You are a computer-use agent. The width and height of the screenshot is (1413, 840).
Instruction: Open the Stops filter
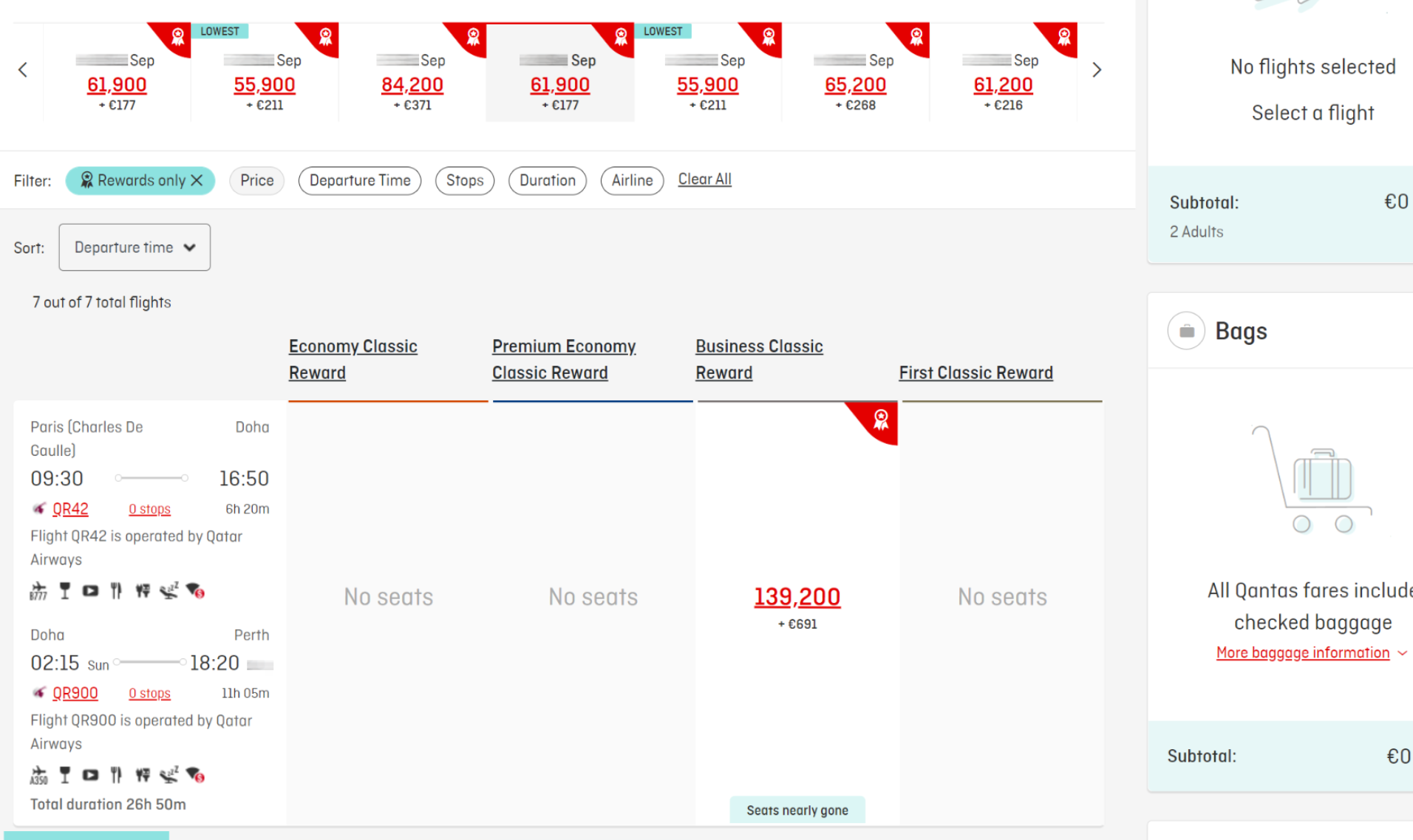[x=465, y=180]
